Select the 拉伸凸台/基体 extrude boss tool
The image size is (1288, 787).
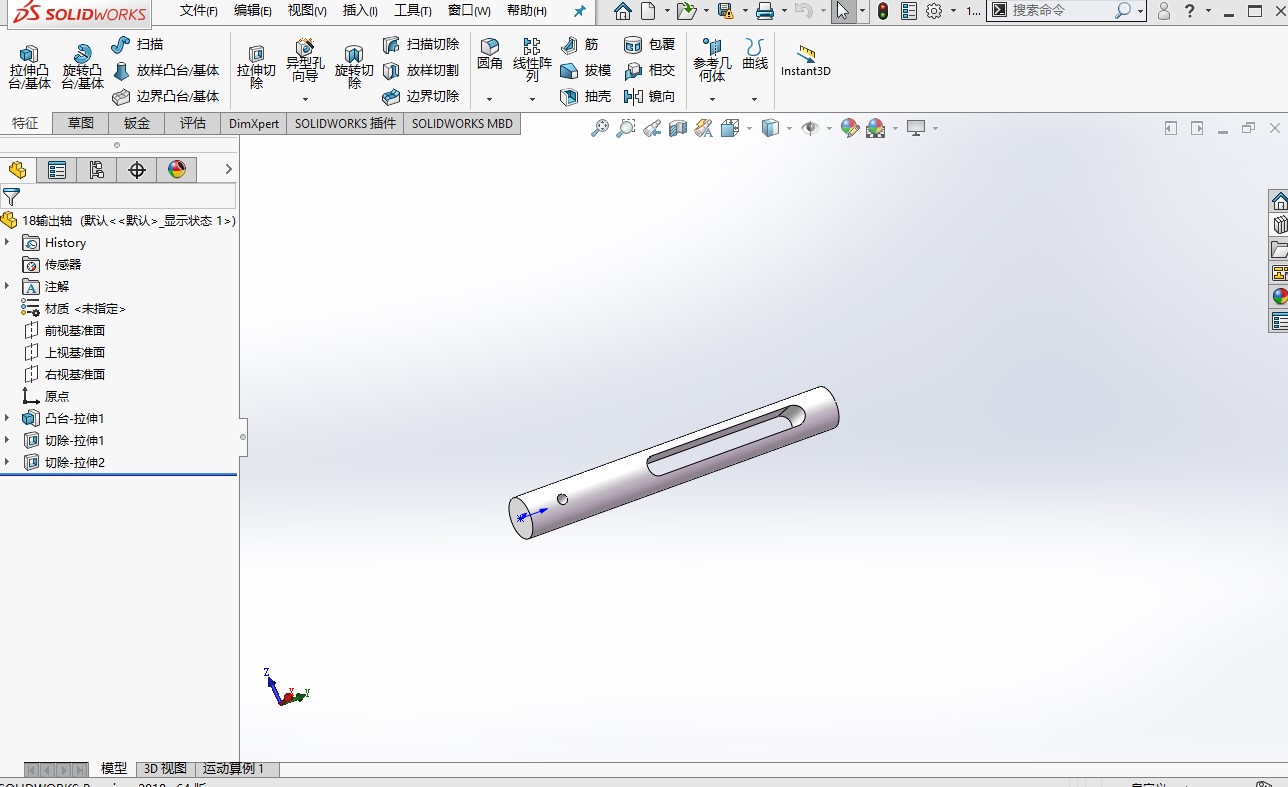29,66
